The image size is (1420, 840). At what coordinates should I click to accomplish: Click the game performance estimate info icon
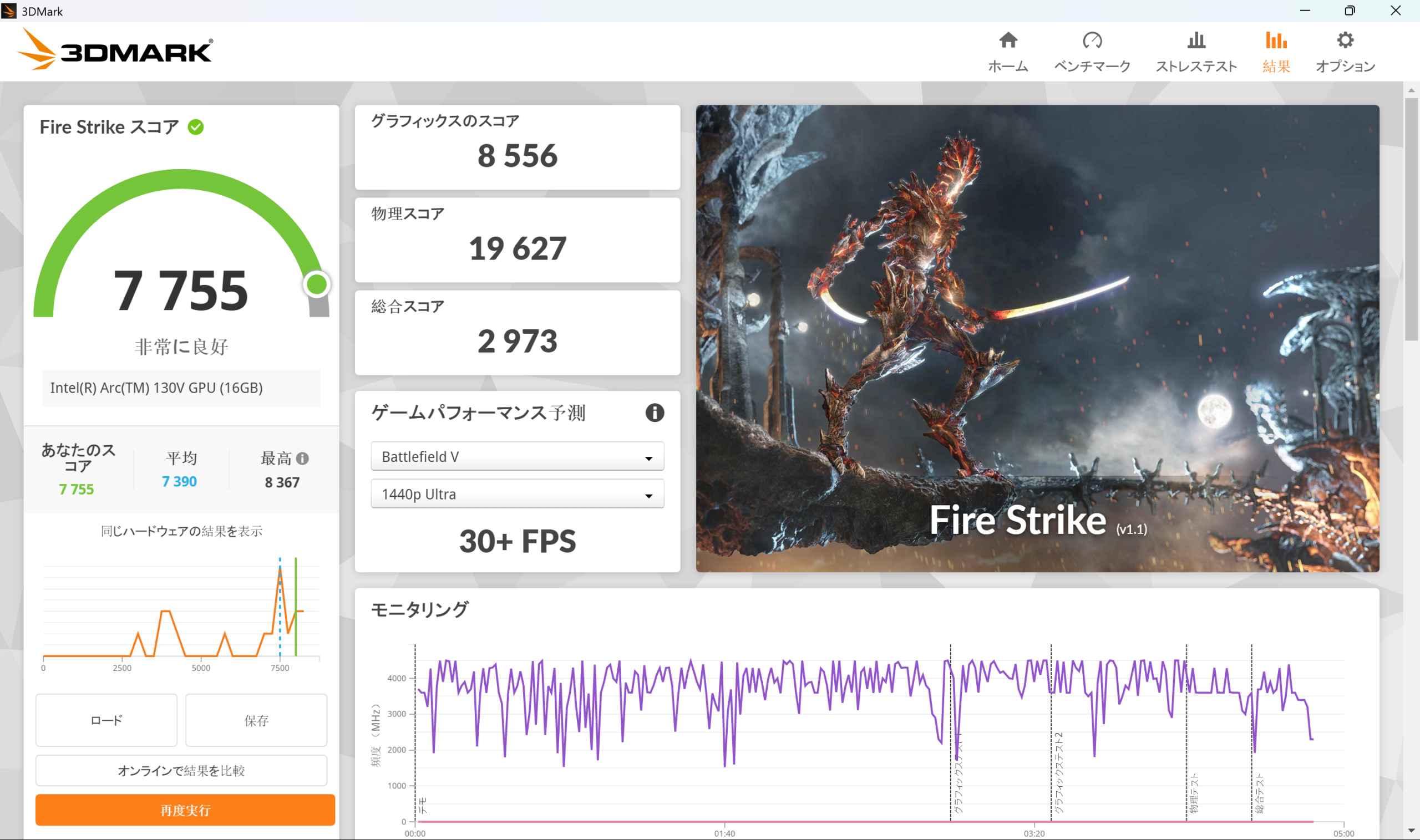[655, 413]
